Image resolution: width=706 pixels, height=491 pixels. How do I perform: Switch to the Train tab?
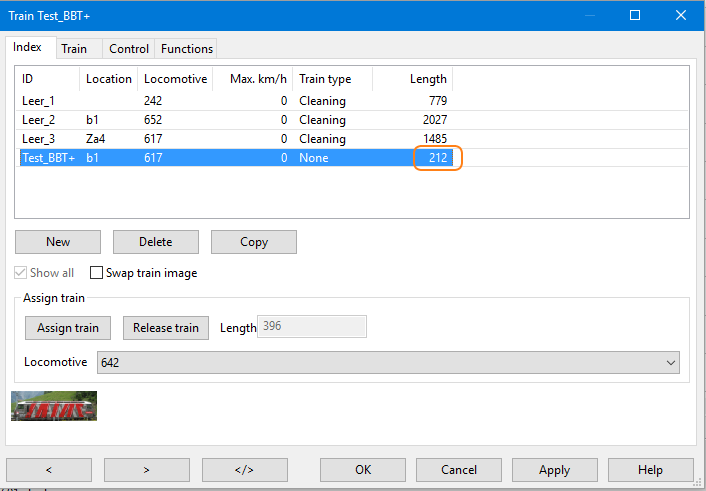[74, 48]
